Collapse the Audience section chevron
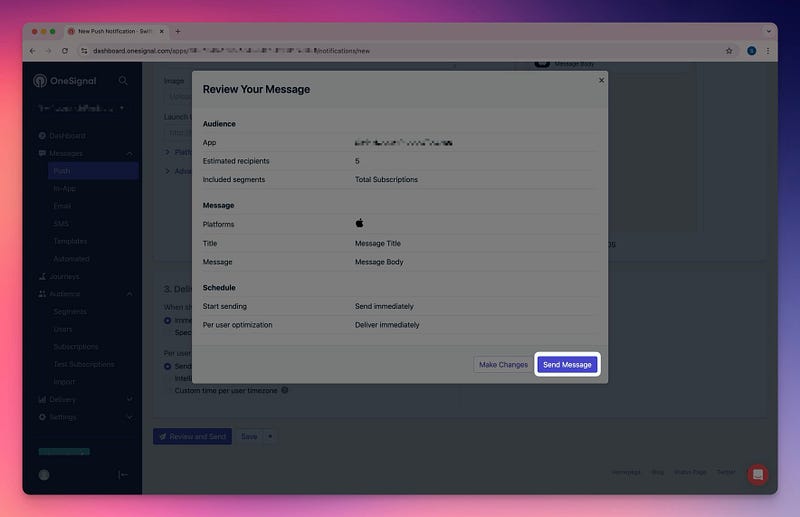Screen dimensions: 800x517 129,294
